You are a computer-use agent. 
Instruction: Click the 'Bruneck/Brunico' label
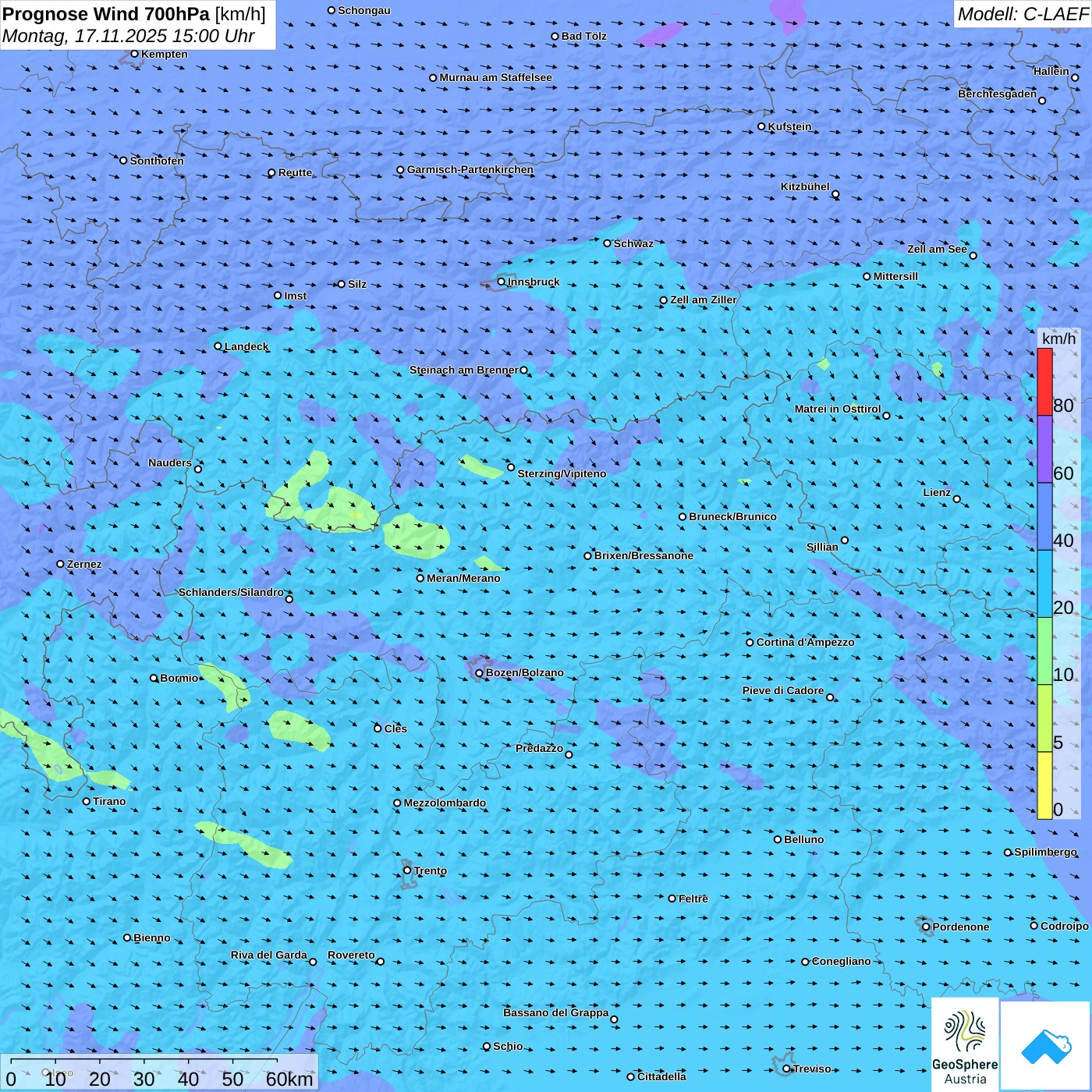732,516
